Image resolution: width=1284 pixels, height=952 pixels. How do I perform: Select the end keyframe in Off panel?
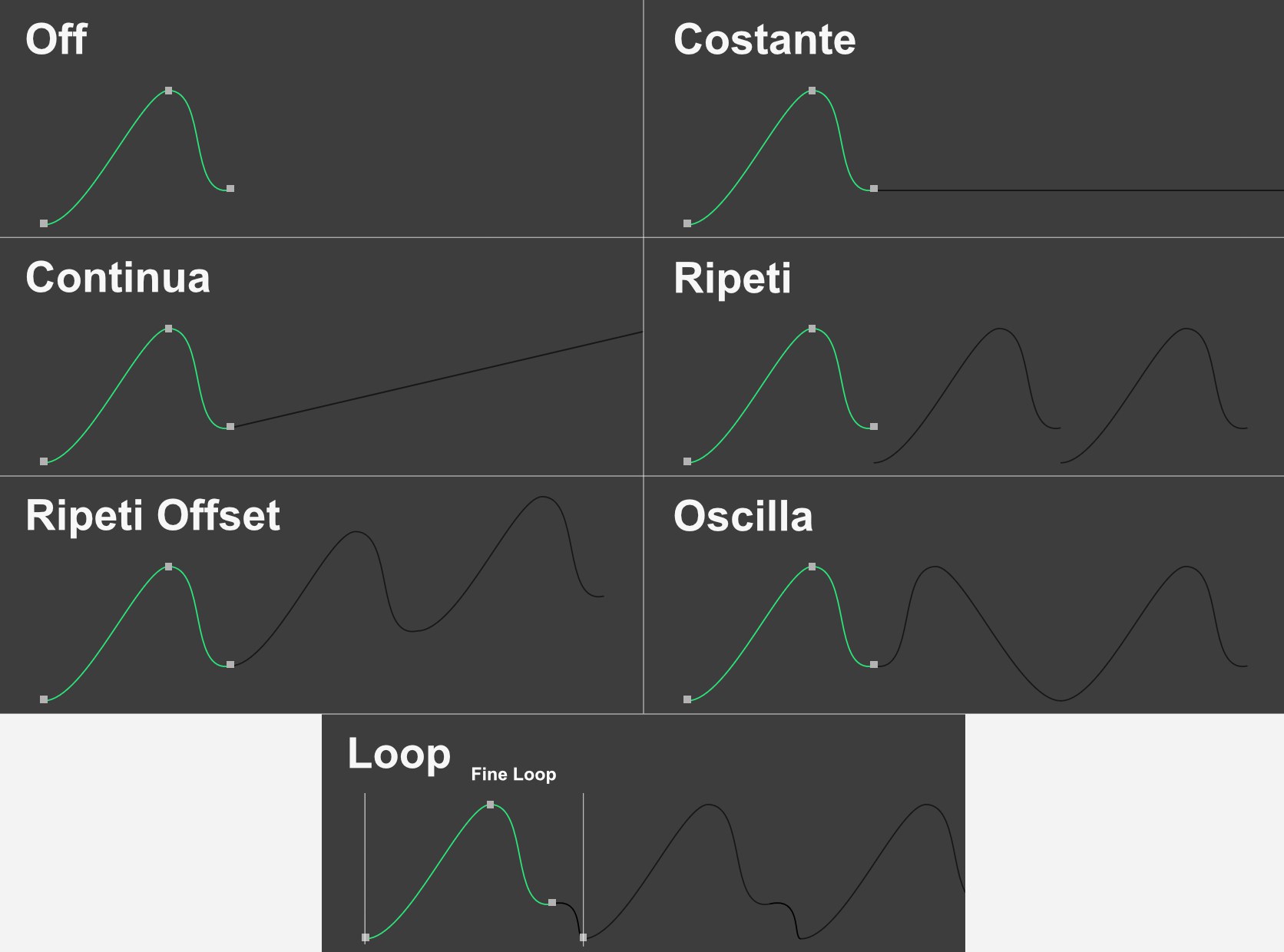230,188
